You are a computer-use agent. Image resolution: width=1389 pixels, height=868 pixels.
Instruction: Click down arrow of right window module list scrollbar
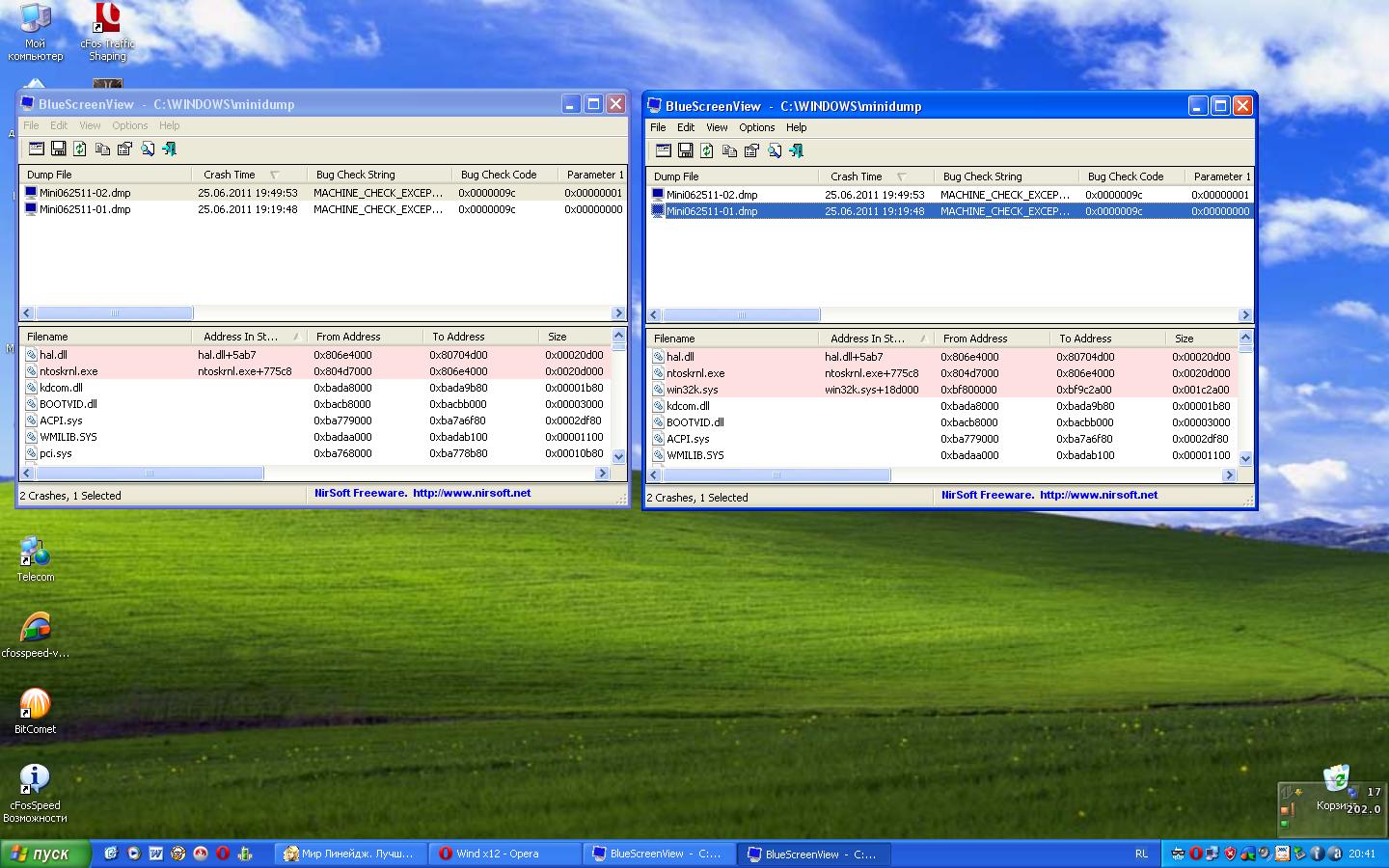[x=1245, y=458]
